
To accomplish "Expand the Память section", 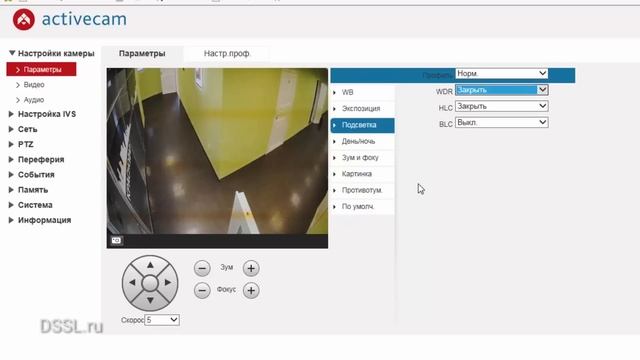I will (28, 190).
